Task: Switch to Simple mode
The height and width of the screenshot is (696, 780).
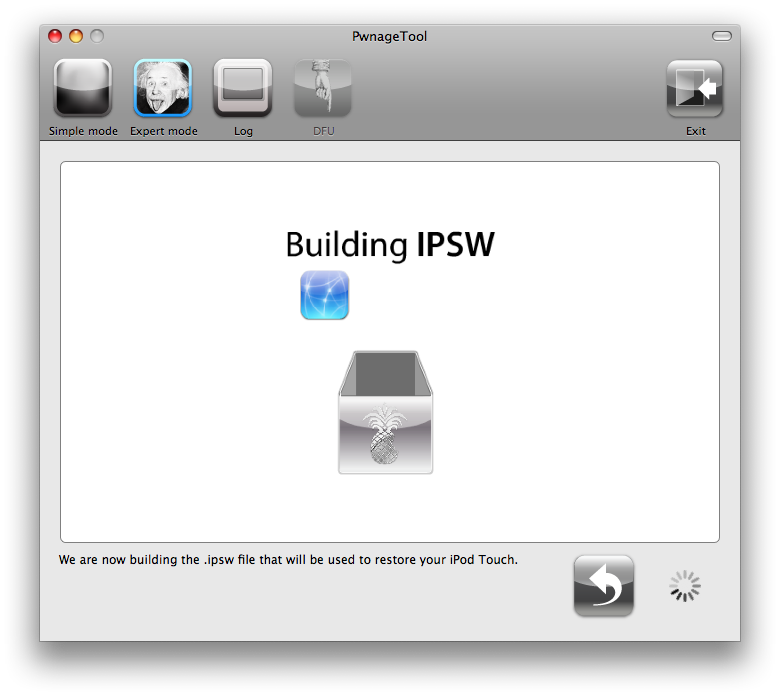Action: (x=83, y=88)
